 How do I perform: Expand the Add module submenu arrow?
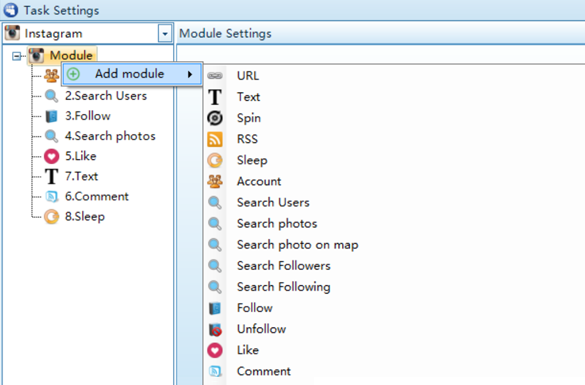pos(190,74)
